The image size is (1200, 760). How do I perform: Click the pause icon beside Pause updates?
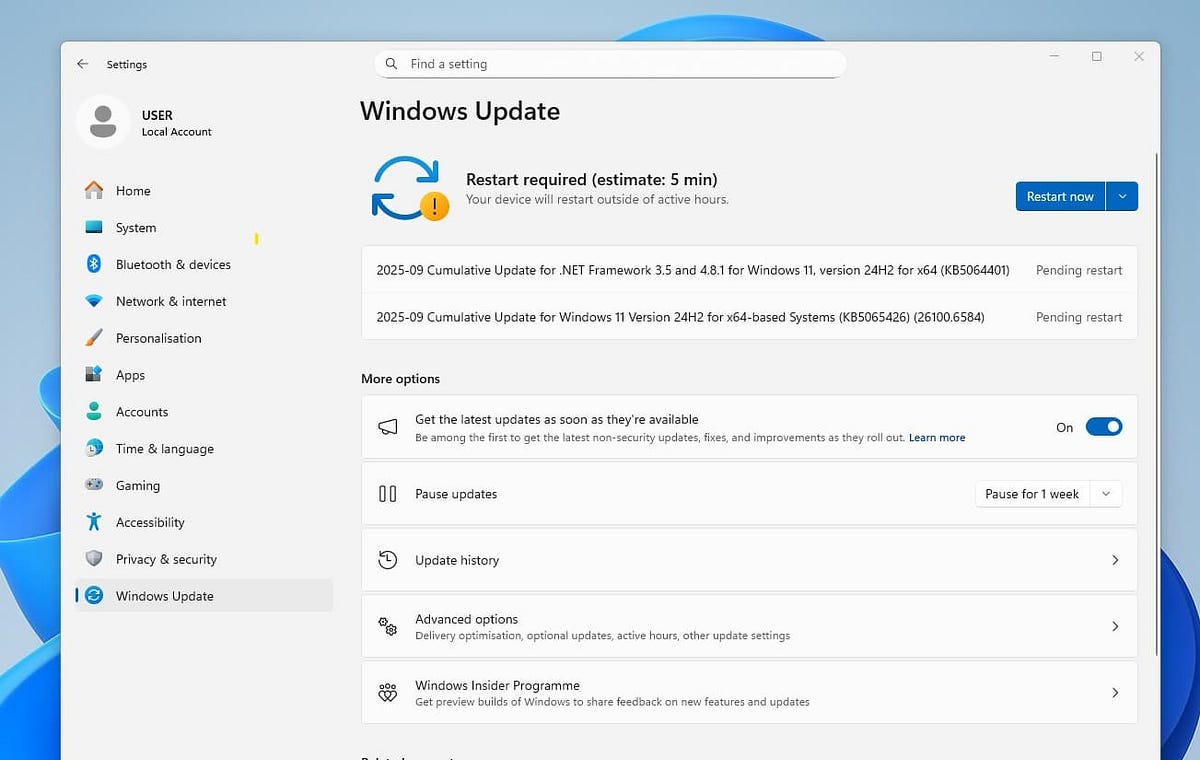coord(388,494)
